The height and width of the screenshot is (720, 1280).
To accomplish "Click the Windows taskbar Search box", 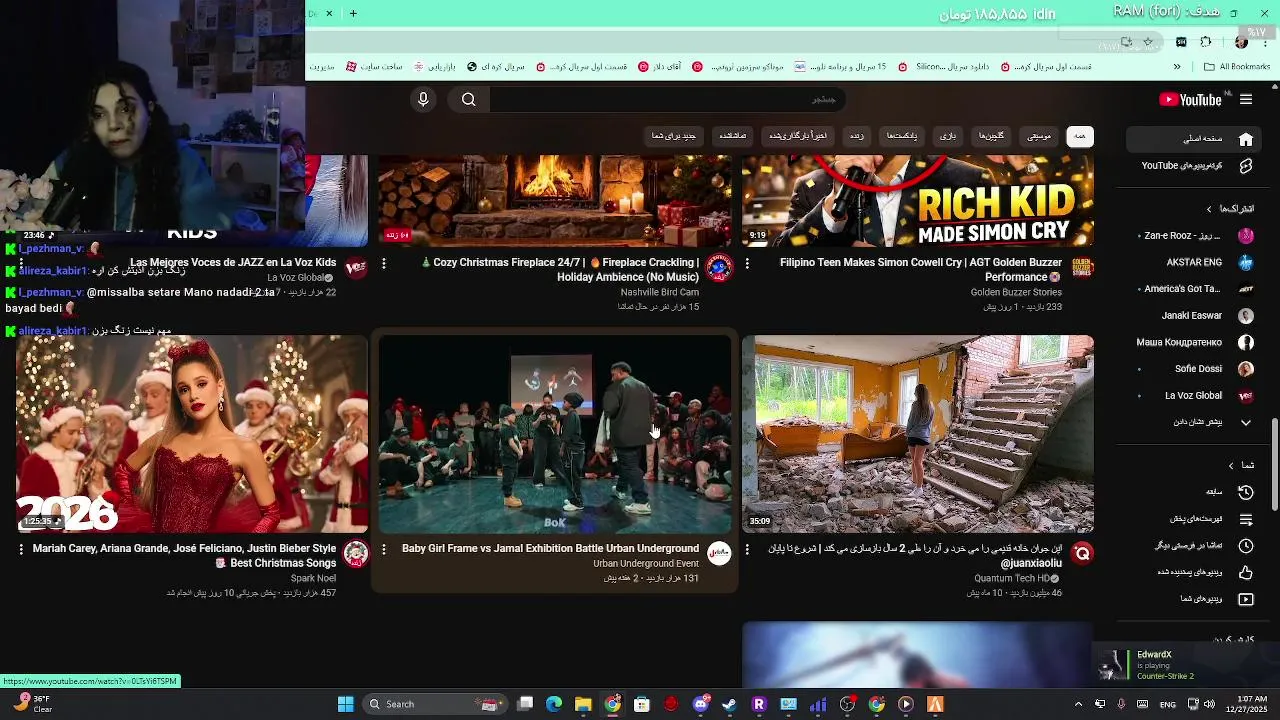I will (434, 704).
